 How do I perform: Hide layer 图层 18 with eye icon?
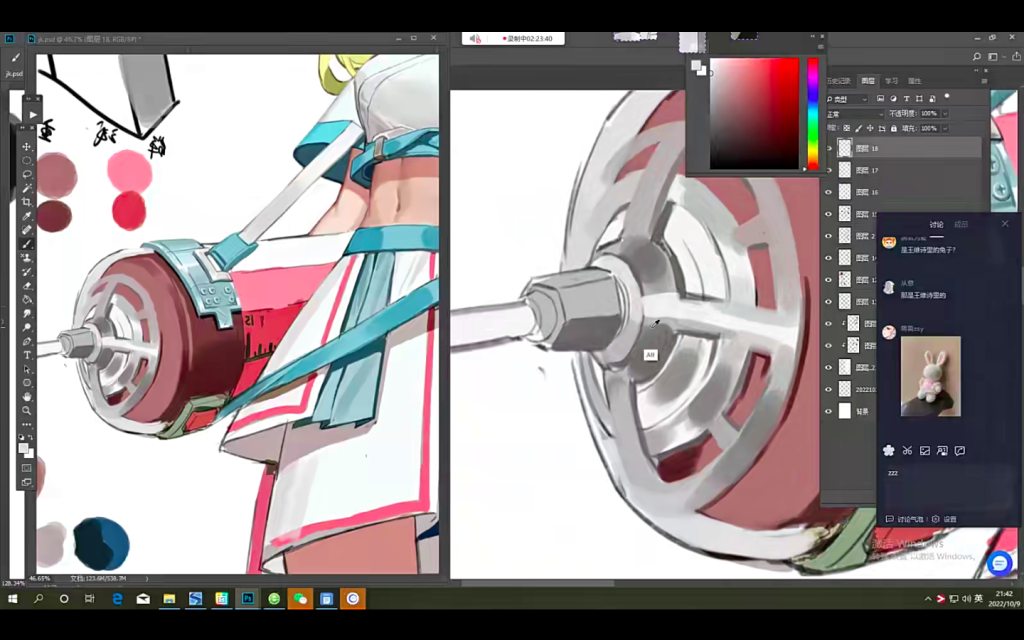828,148
